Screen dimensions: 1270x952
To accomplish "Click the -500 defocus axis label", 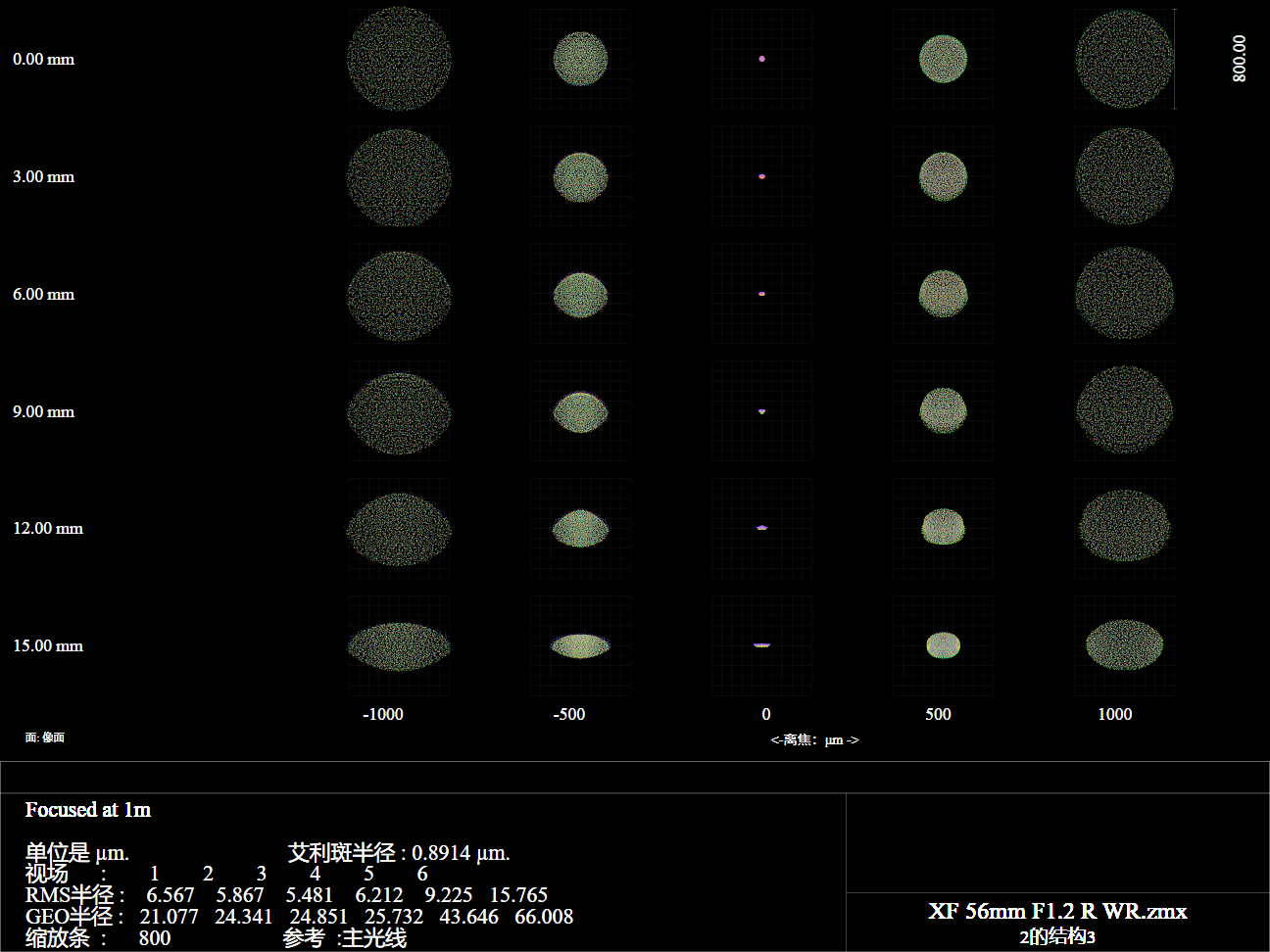I will point(569,714).
